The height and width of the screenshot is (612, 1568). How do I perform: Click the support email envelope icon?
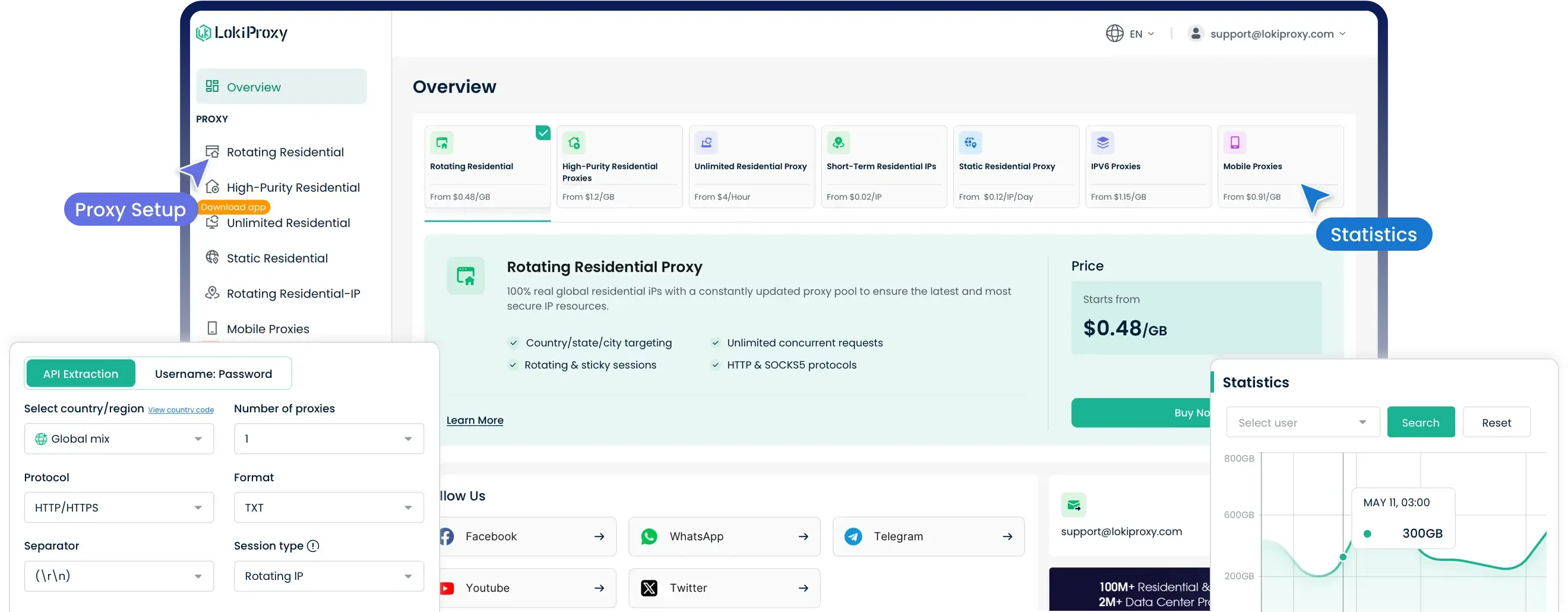[x=1073, y=506]
